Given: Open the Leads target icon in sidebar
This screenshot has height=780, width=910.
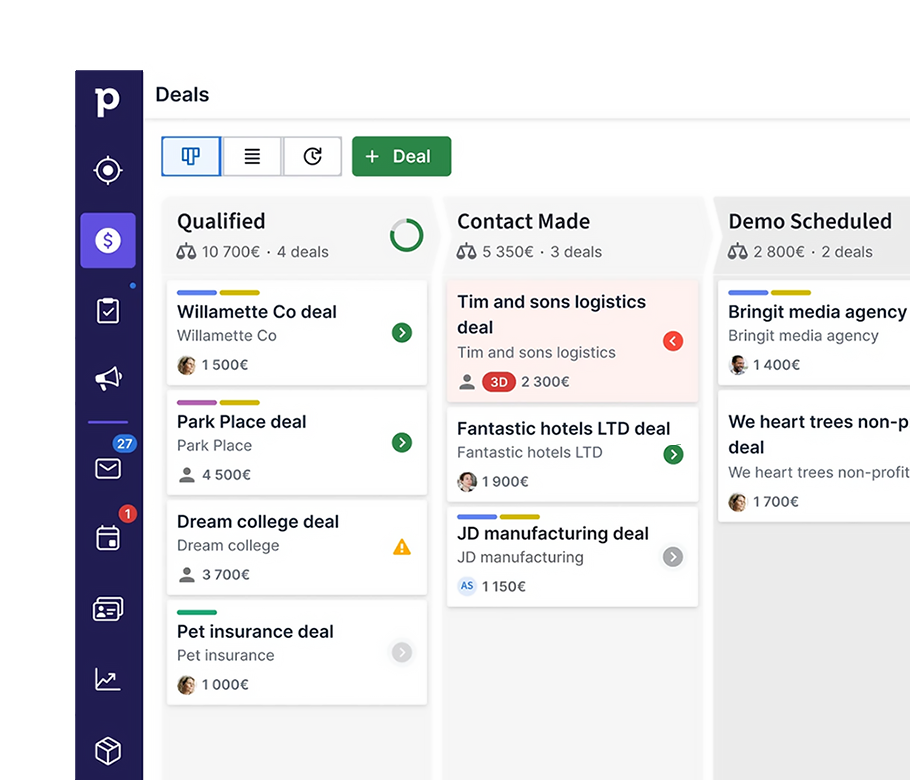Looking at the screenshot, I should pyautogui.click(x=108, y=170).
